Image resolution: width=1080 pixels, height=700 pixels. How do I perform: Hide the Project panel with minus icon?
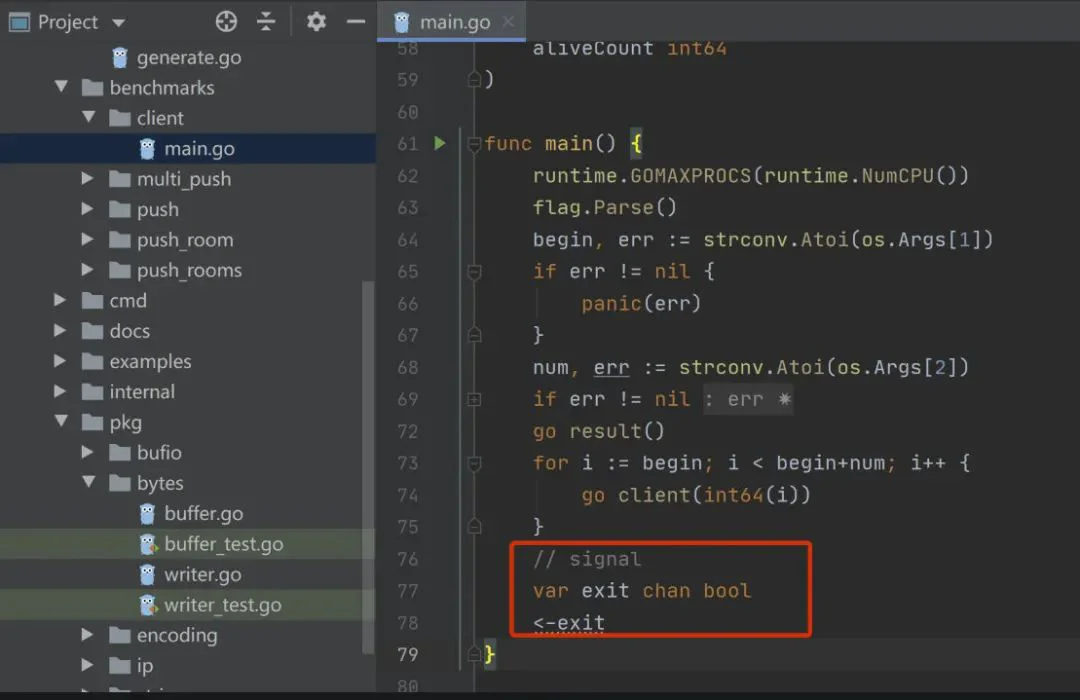point(355,22)
